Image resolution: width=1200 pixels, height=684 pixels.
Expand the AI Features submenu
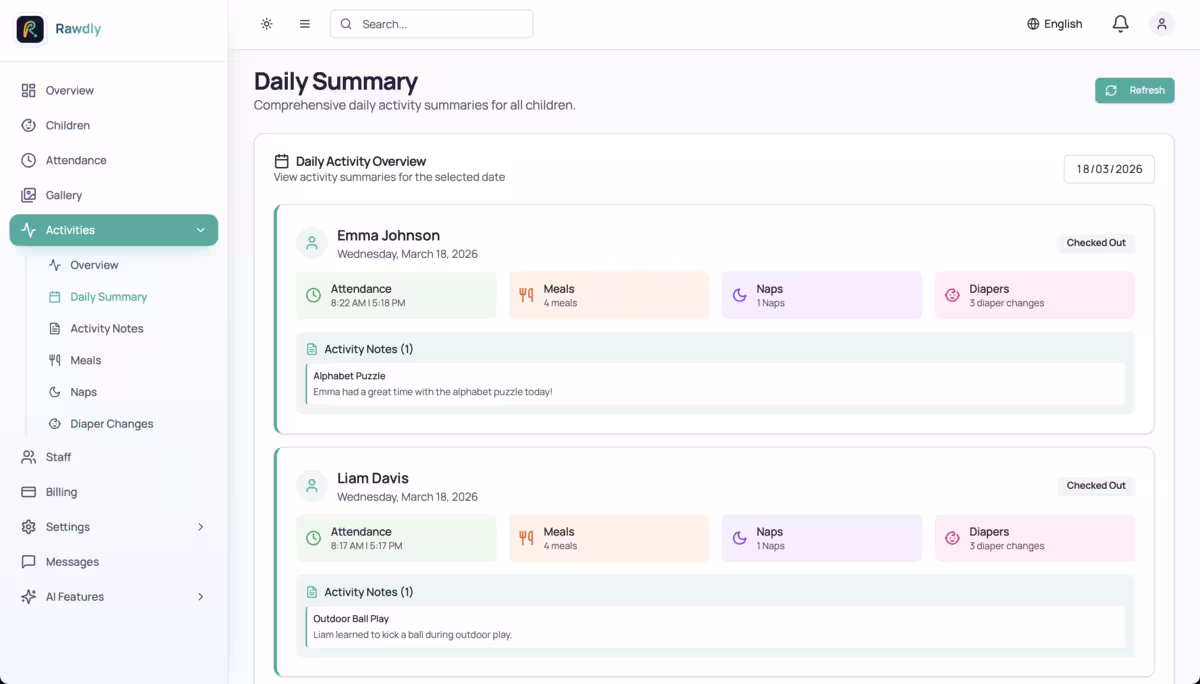[x=200, y=597]
